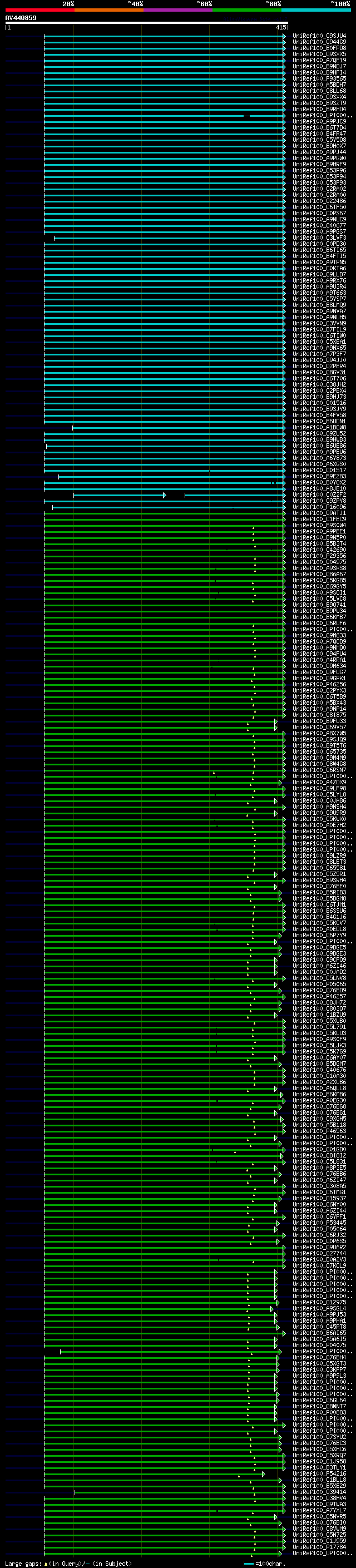The image size is (356, 1568).
Task: Select hit label UniRef100_B6KMB7
Action: pyautogui.click(x=319, y=617)
